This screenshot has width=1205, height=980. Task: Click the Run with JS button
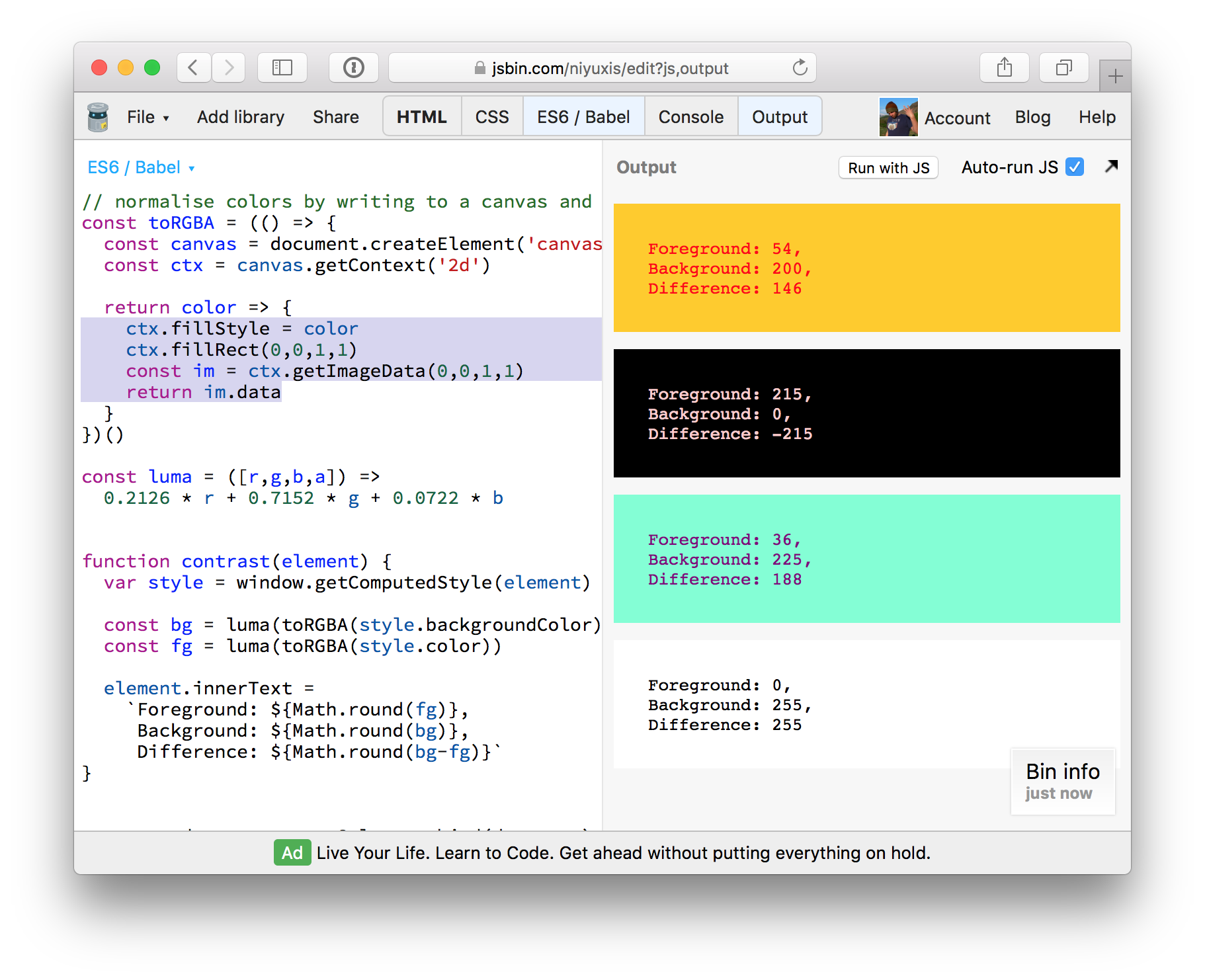click(x=888, y=168)
